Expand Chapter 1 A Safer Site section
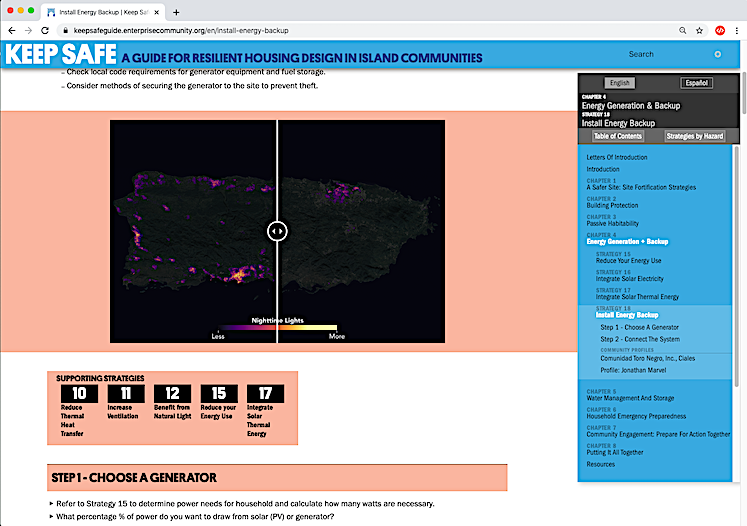The height and width of the screenshot is (526, 747). pos(640,187)
